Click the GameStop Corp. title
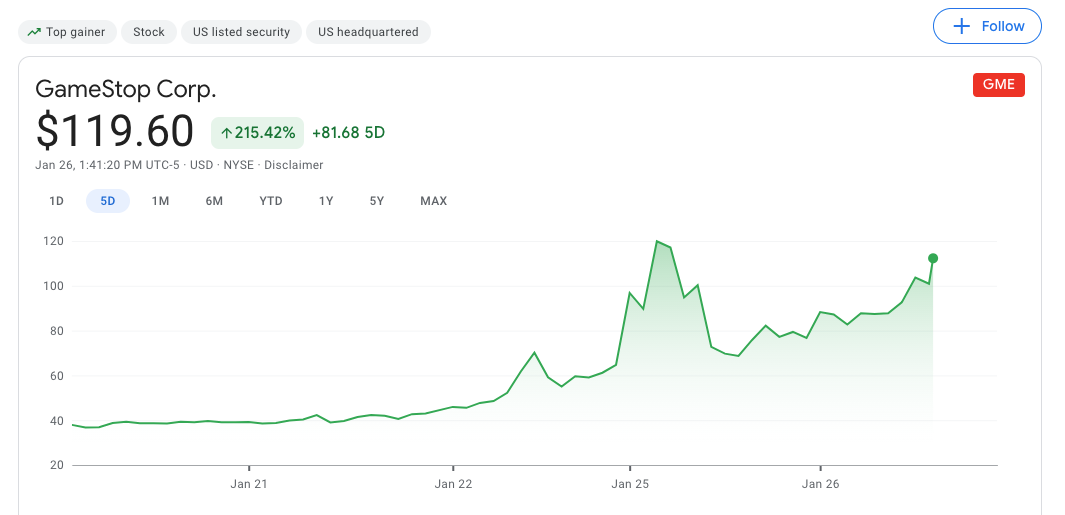This screenshot has height=515, width=1065. [x=126, y=89]
